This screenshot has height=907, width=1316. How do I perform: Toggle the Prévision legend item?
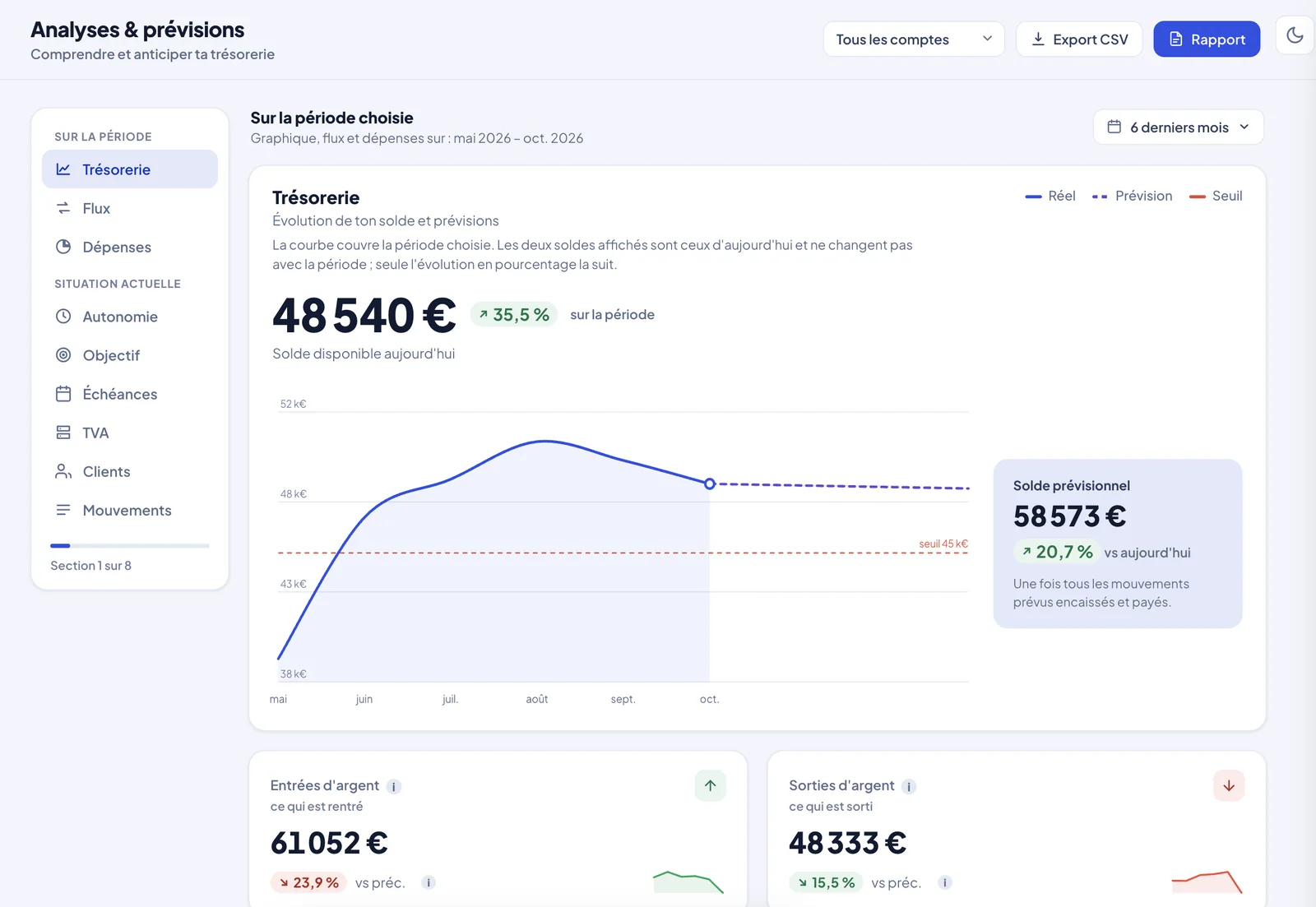1132,196
